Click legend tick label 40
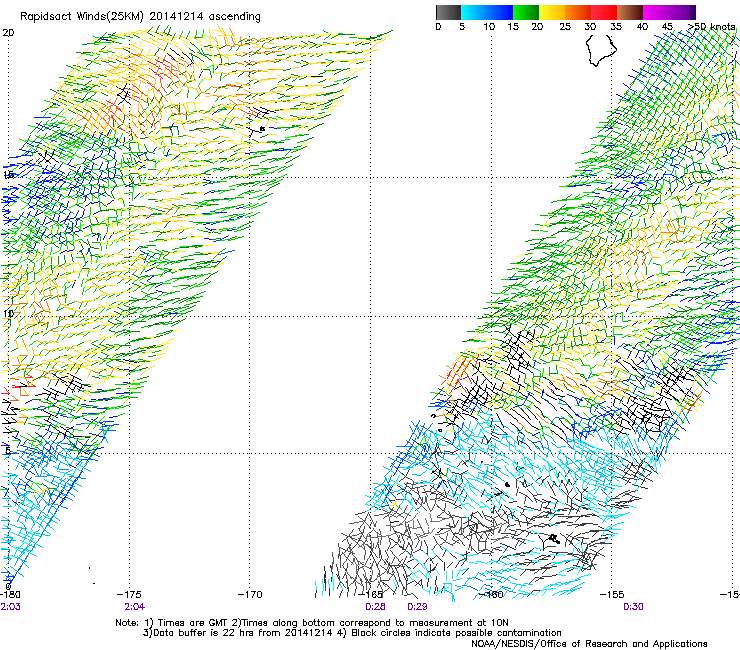 coord(642,27)
